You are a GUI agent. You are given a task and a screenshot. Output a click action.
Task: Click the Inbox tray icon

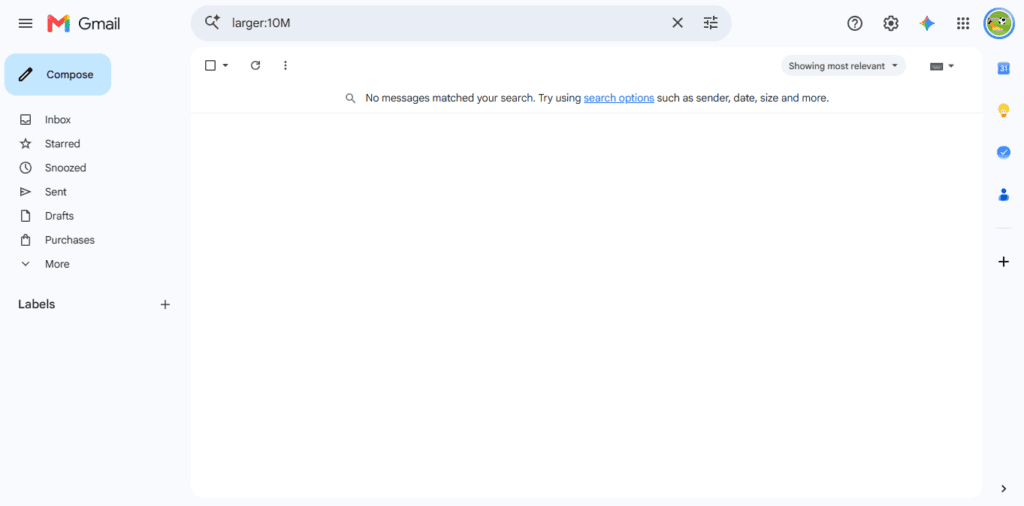click(x=25, y=119)
